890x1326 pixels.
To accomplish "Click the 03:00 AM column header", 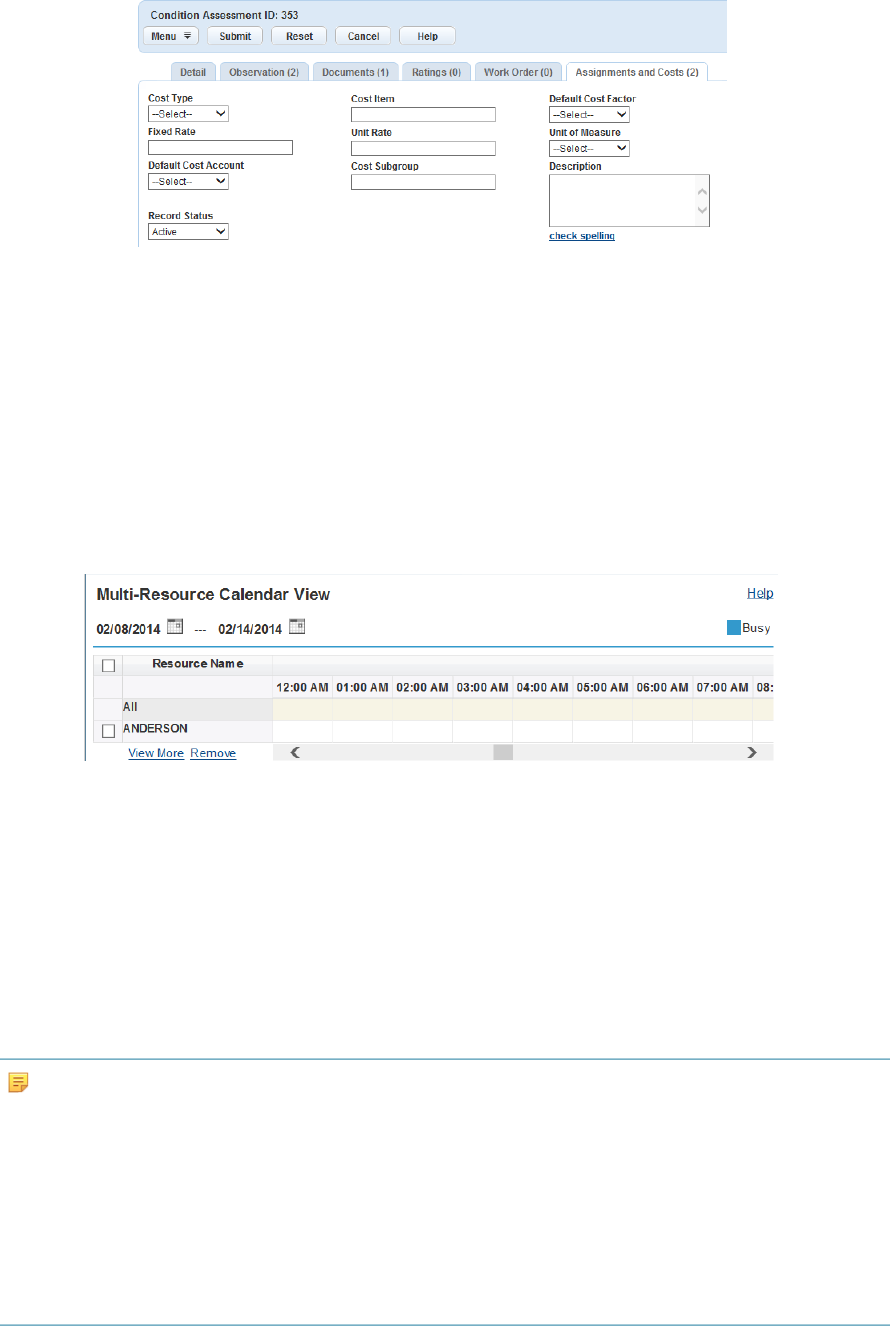I will (x=482, y=687).
